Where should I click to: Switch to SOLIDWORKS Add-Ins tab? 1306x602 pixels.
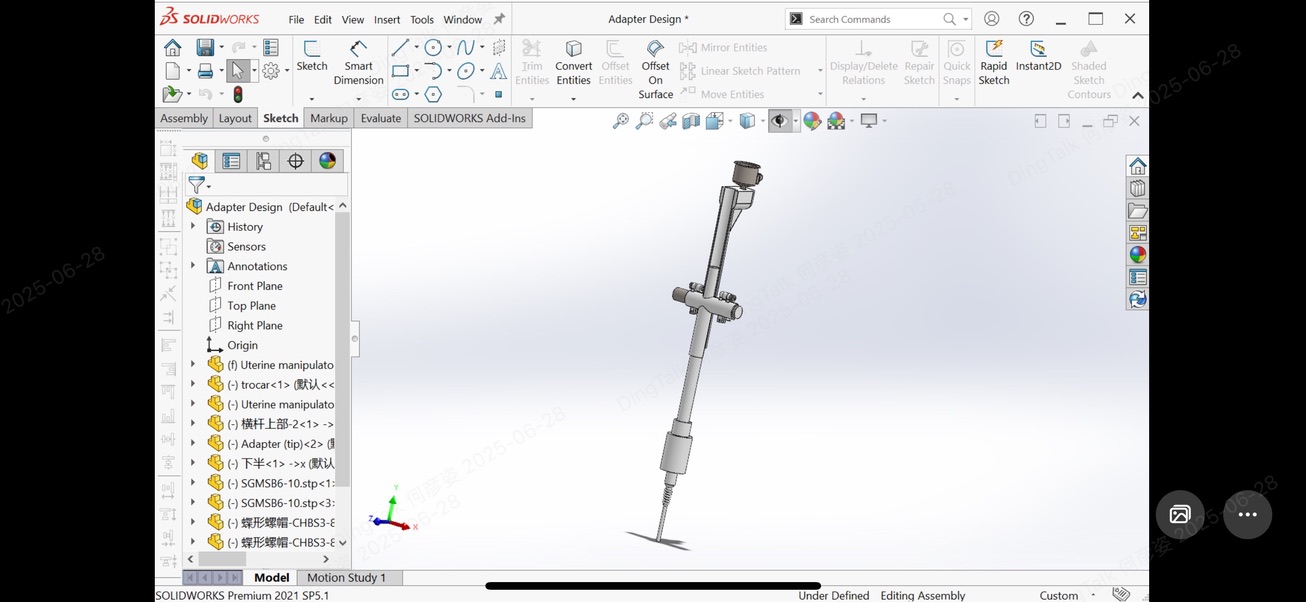[469, 118]
